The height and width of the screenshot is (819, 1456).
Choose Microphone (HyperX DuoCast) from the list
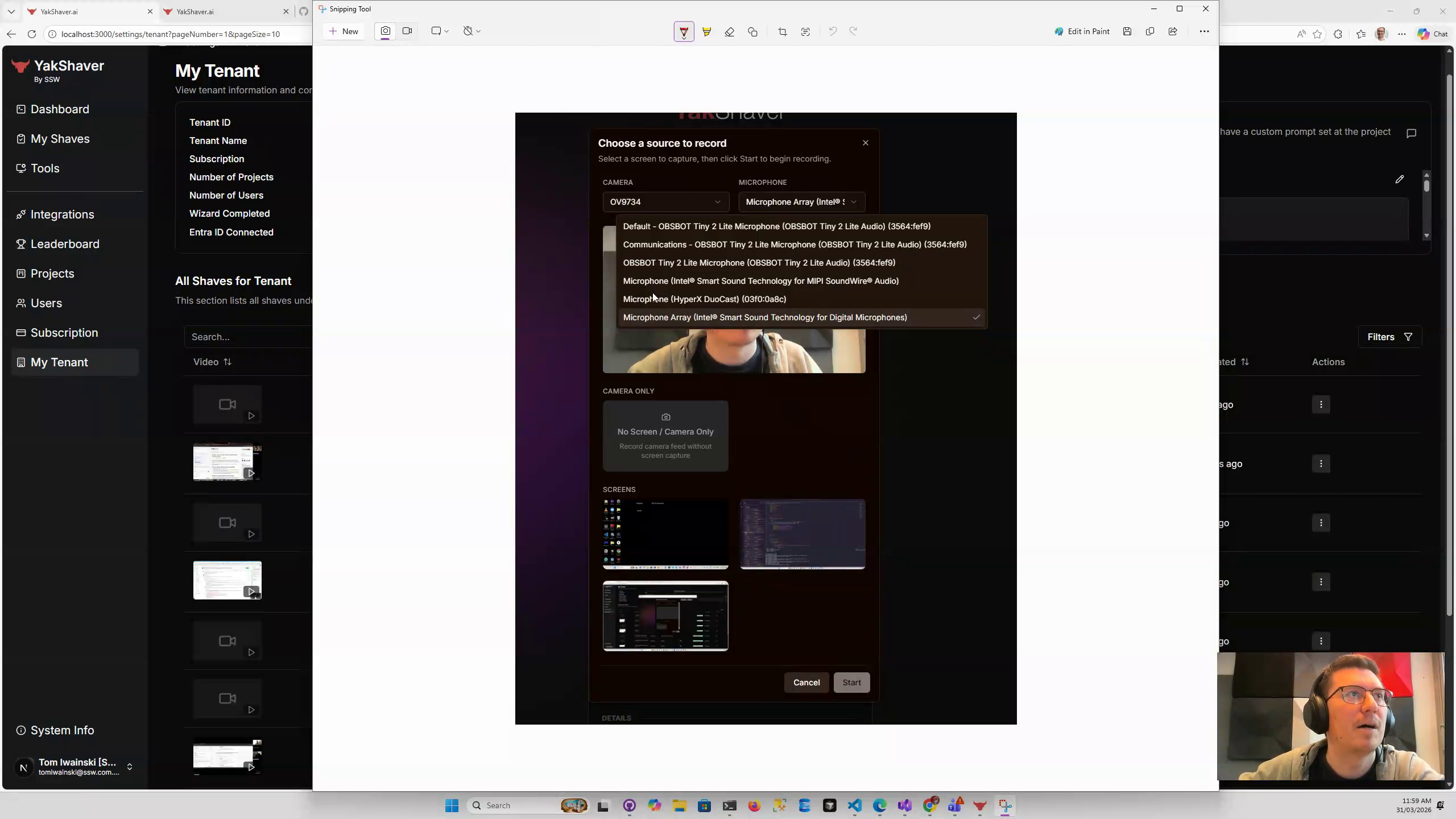pyautogui.click(x=704, y=299)
